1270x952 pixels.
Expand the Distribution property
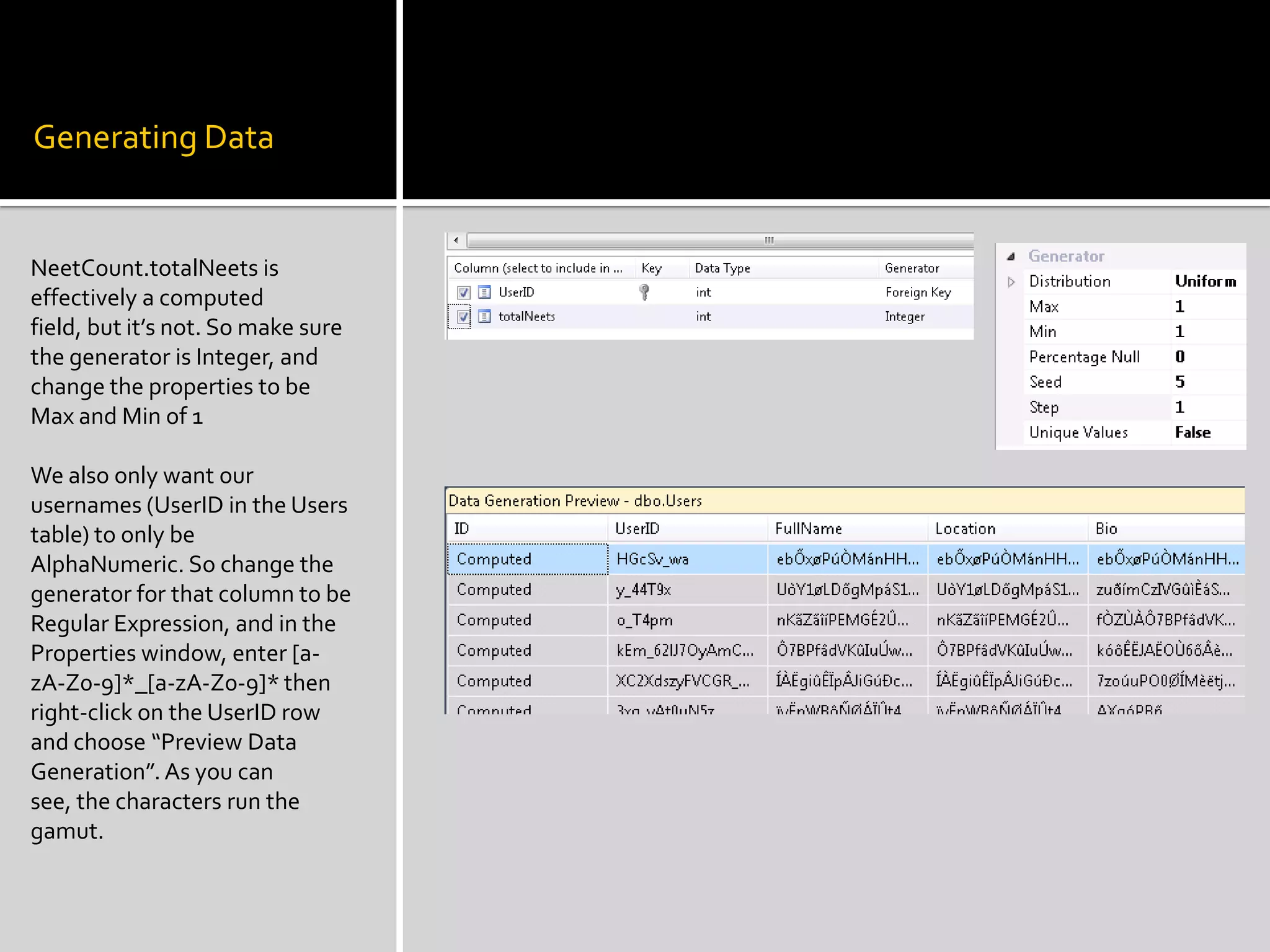1011,282
